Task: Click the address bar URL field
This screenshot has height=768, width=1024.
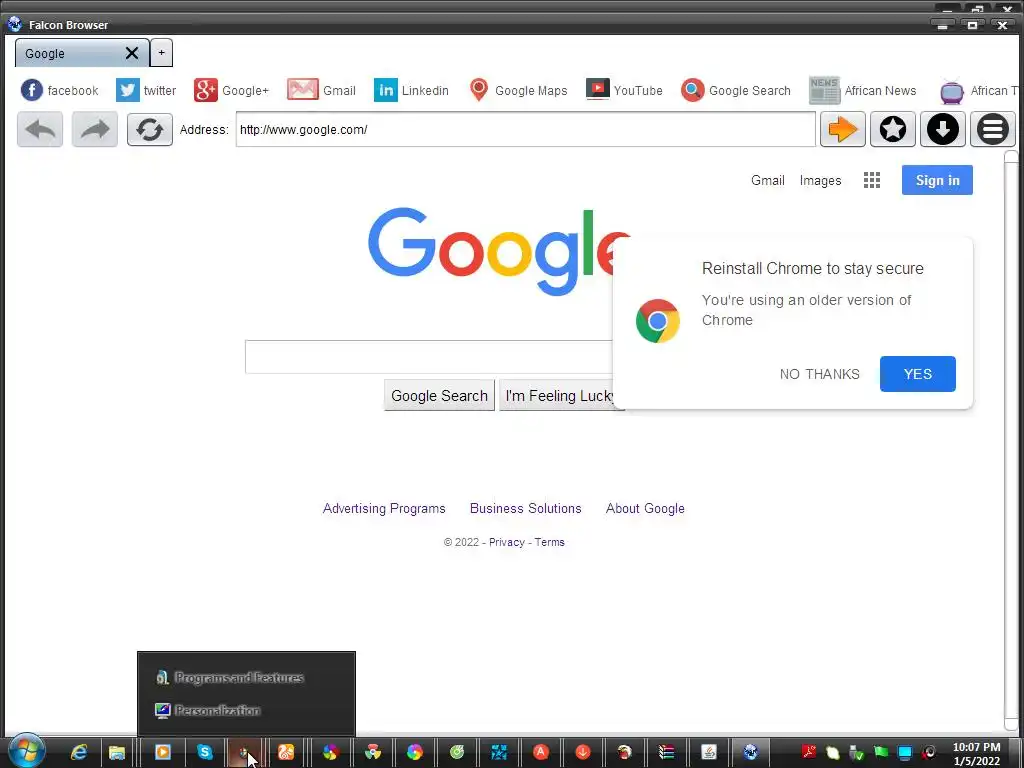Action: (x=526, y=129)
